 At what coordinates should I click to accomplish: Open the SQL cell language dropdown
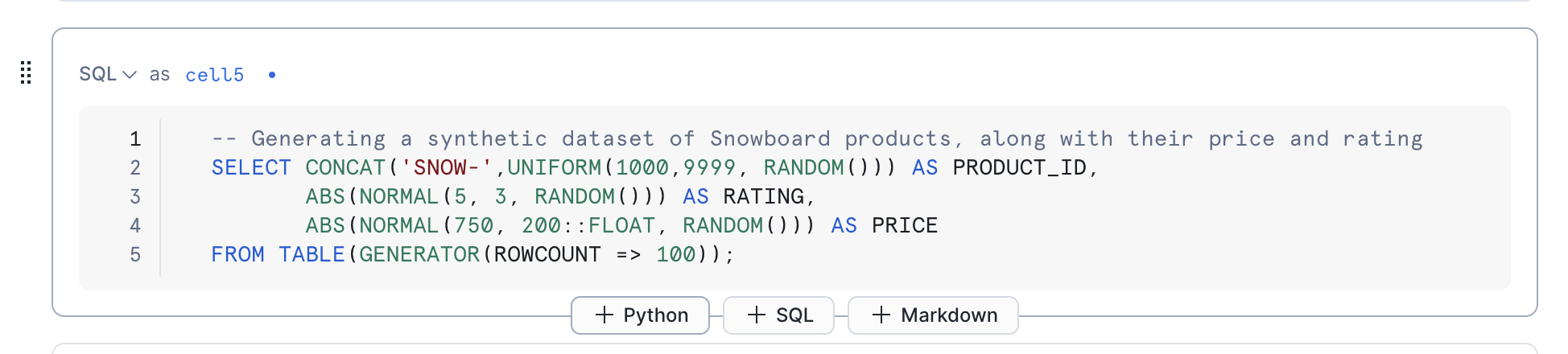(x=107, y=74)
